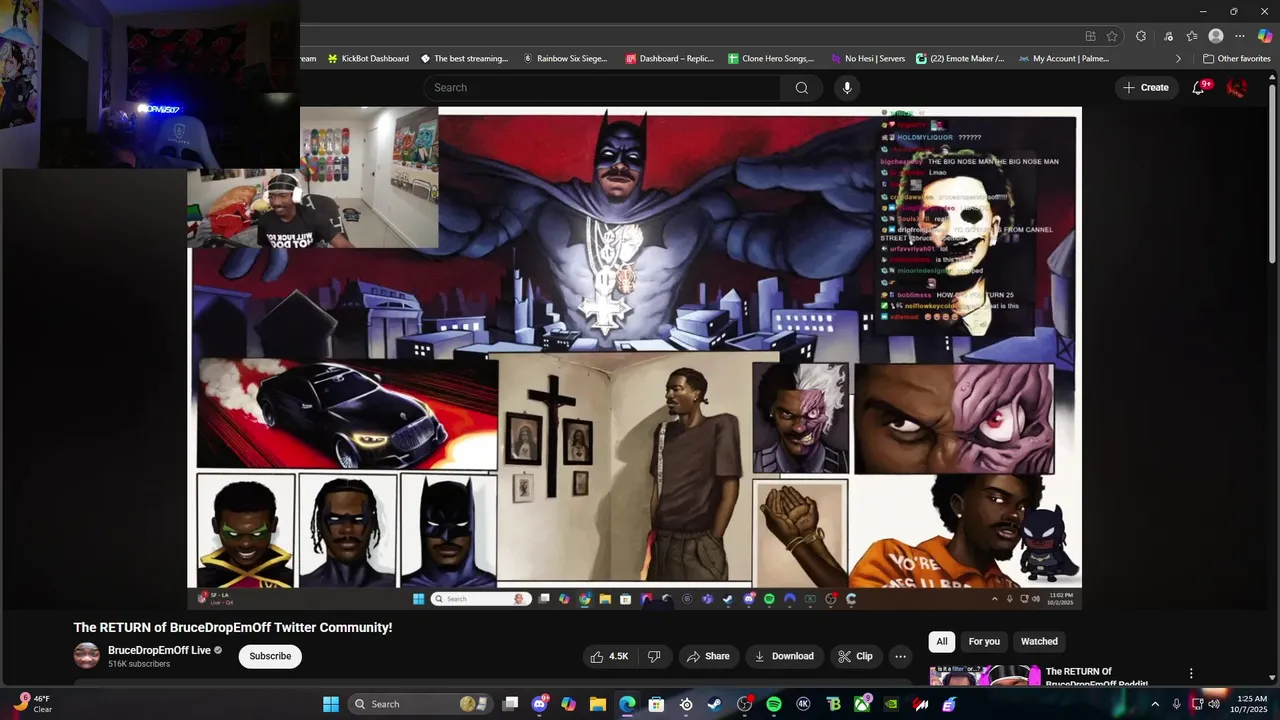
Task: Open Xbox app from the taskbar
Action: (862, 704)
